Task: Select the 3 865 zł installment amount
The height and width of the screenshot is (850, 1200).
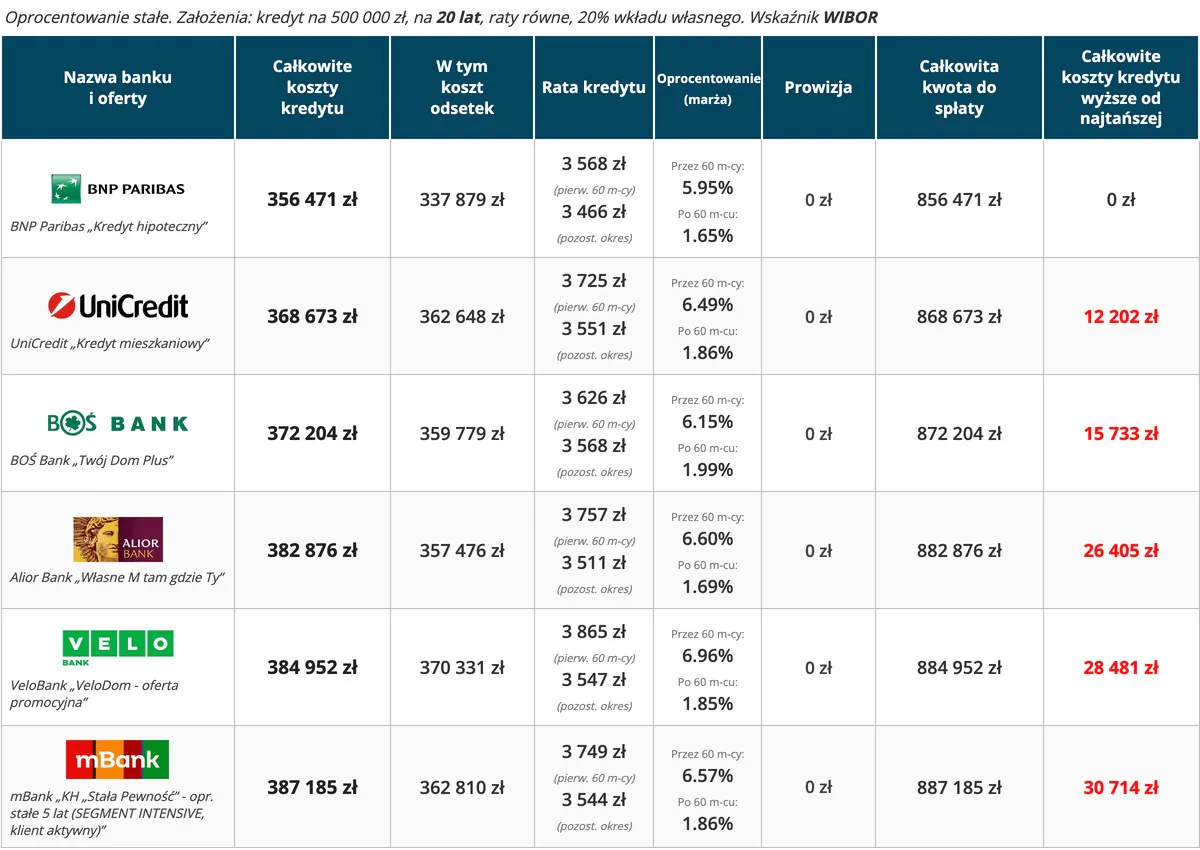Action: 594,632
